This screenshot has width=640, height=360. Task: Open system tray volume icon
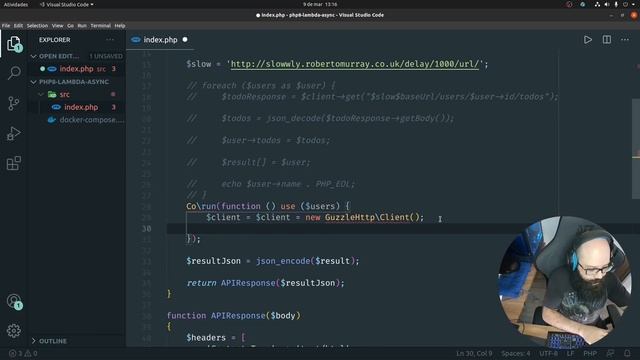[x=607, y=4]
